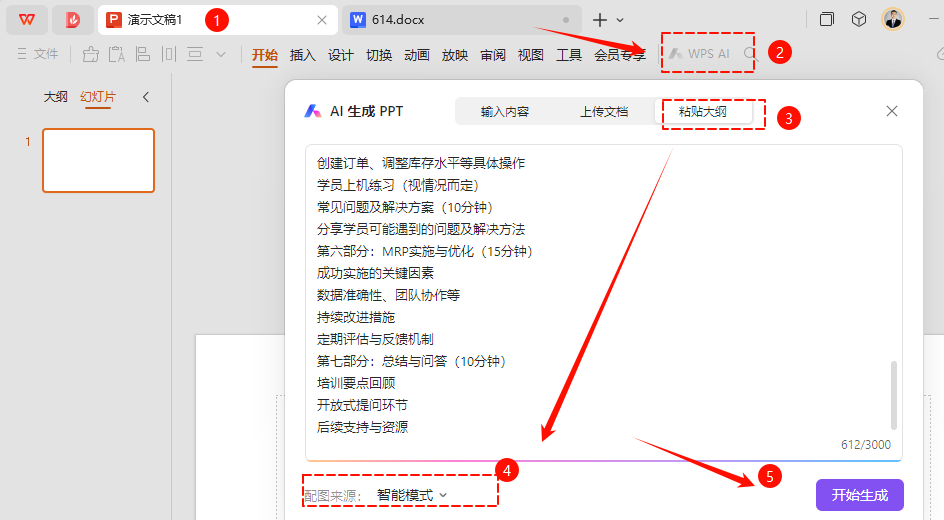Expand the new-tab dropdown arrow
Viewport: 944px width, 520px height.
click(x=620, y=20)
